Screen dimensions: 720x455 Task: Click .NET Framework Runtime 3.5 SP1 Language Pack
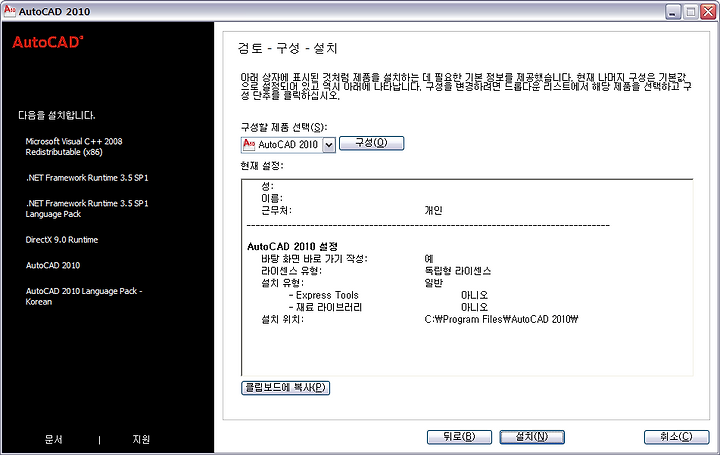click(87, 208)
